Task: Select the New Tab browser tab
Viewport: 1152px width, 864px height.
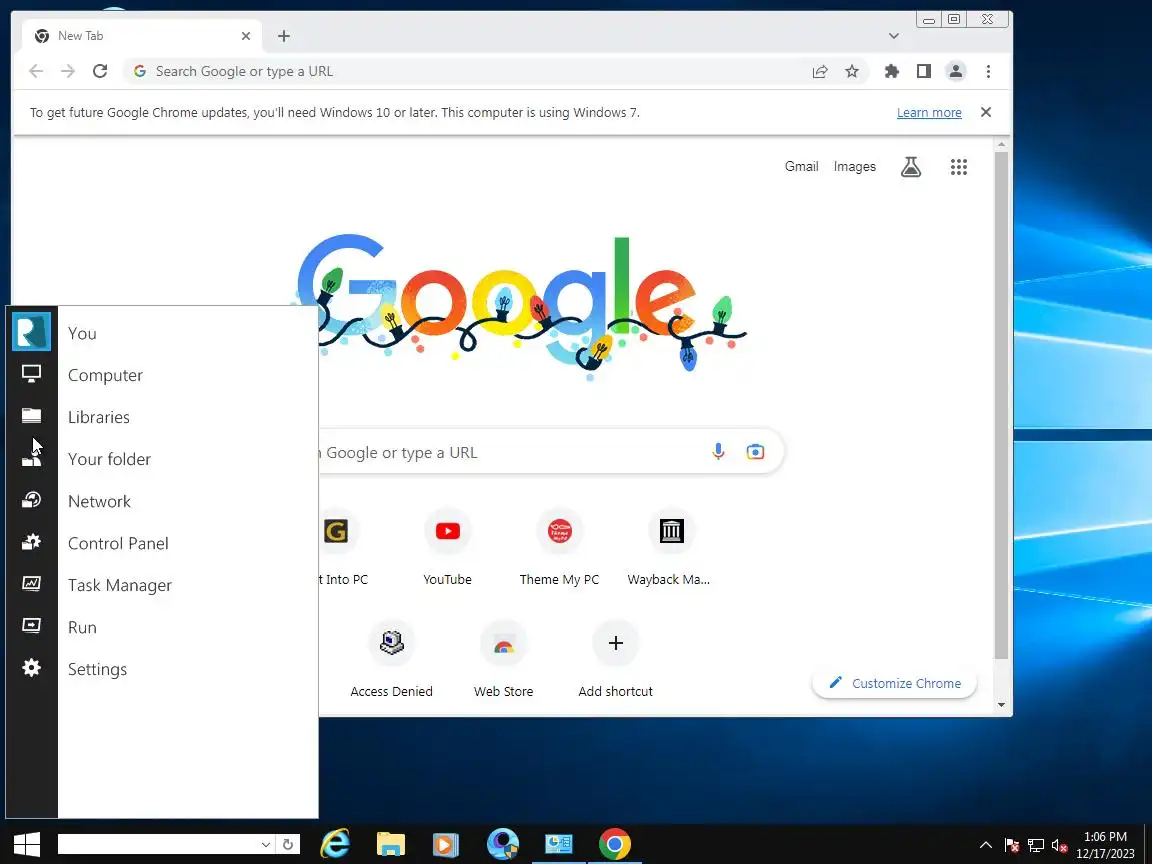Action: [142, 36]
